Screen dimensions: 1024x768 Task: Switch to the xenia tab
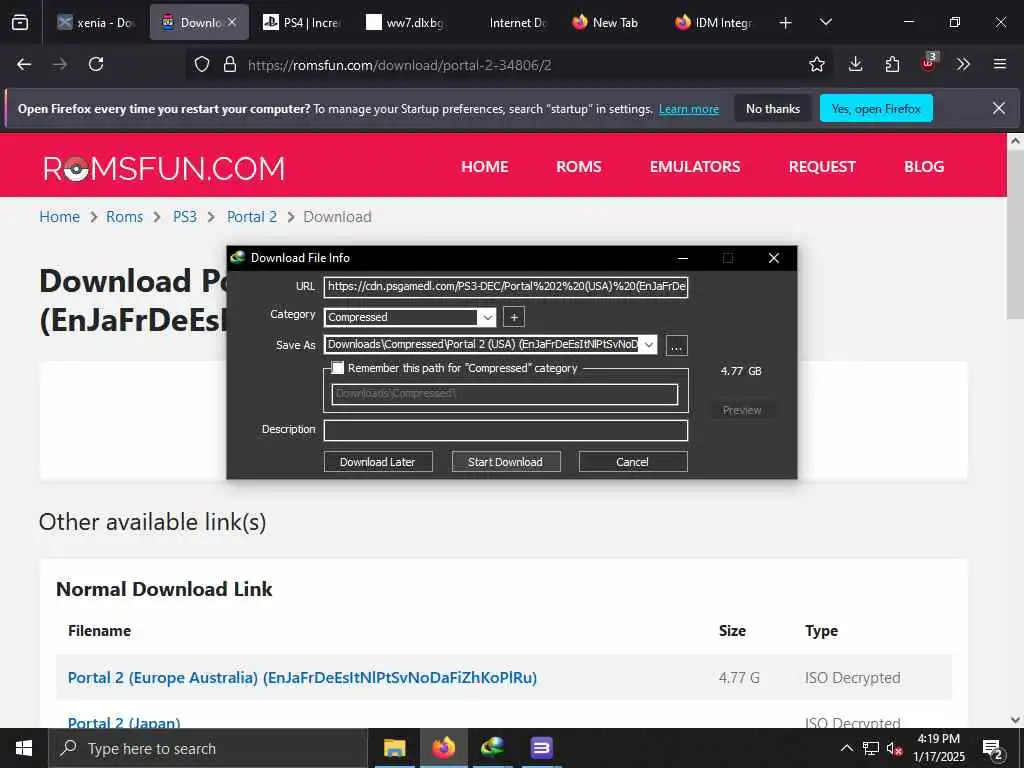pyautogui.click(x=96, y=23)
